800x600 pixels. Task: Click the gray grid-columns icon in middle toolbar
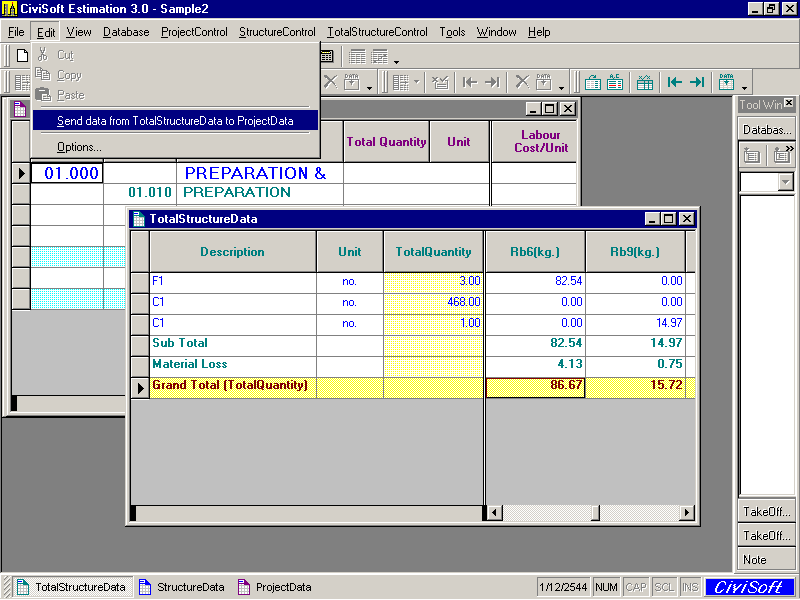coord(401,82)
